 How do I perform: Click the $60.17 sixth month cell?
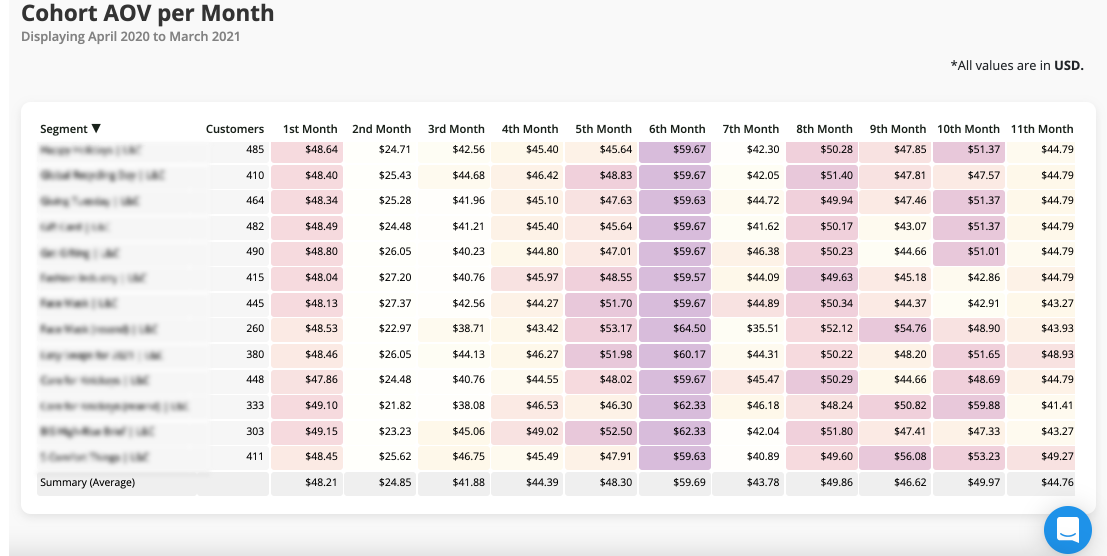(676, 355)
